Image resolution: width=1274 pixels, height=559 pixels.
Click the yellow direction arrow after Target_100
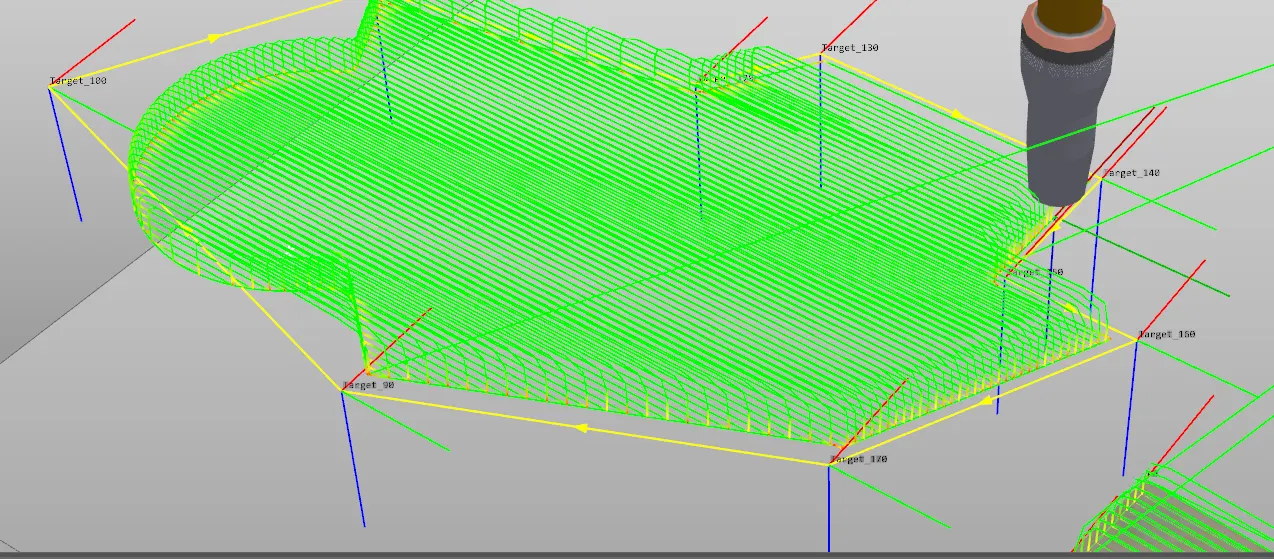(x=214, y=38)
